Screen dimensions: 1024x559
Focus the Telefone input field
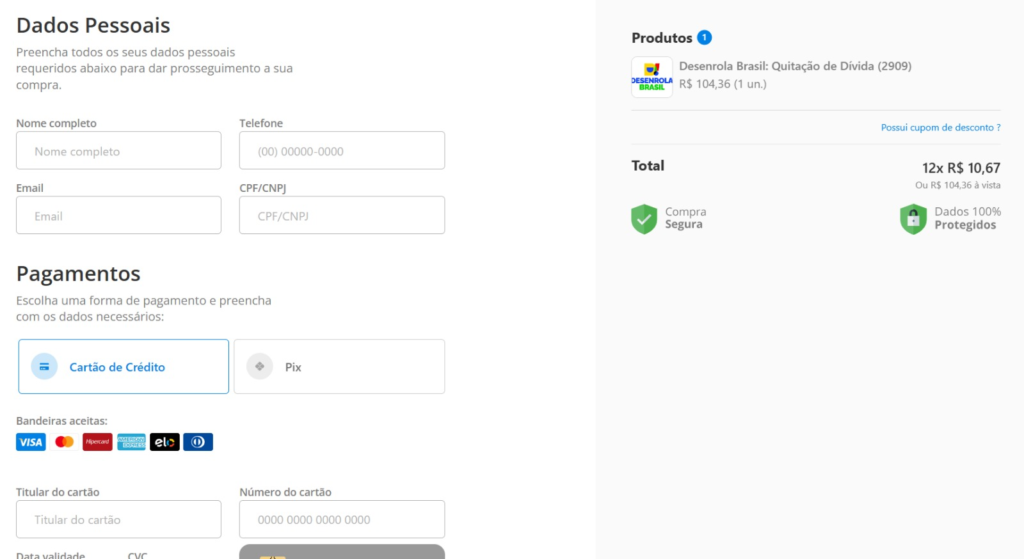[342, 151]
